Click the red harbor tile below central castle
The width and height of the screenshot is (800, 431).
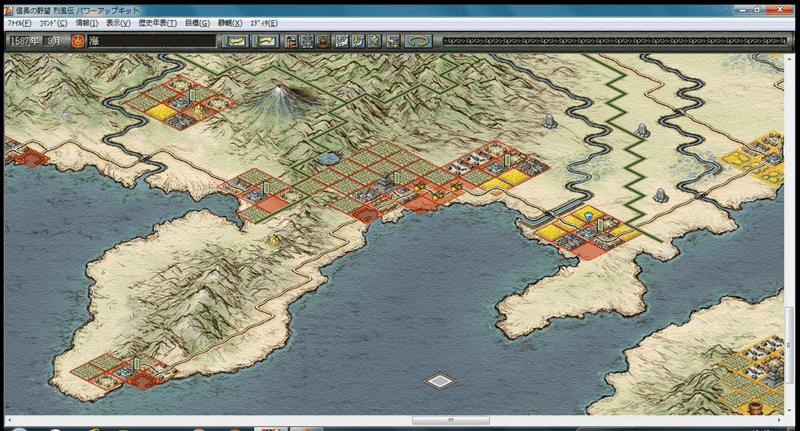pyautogui.click(x=366, y=215)
